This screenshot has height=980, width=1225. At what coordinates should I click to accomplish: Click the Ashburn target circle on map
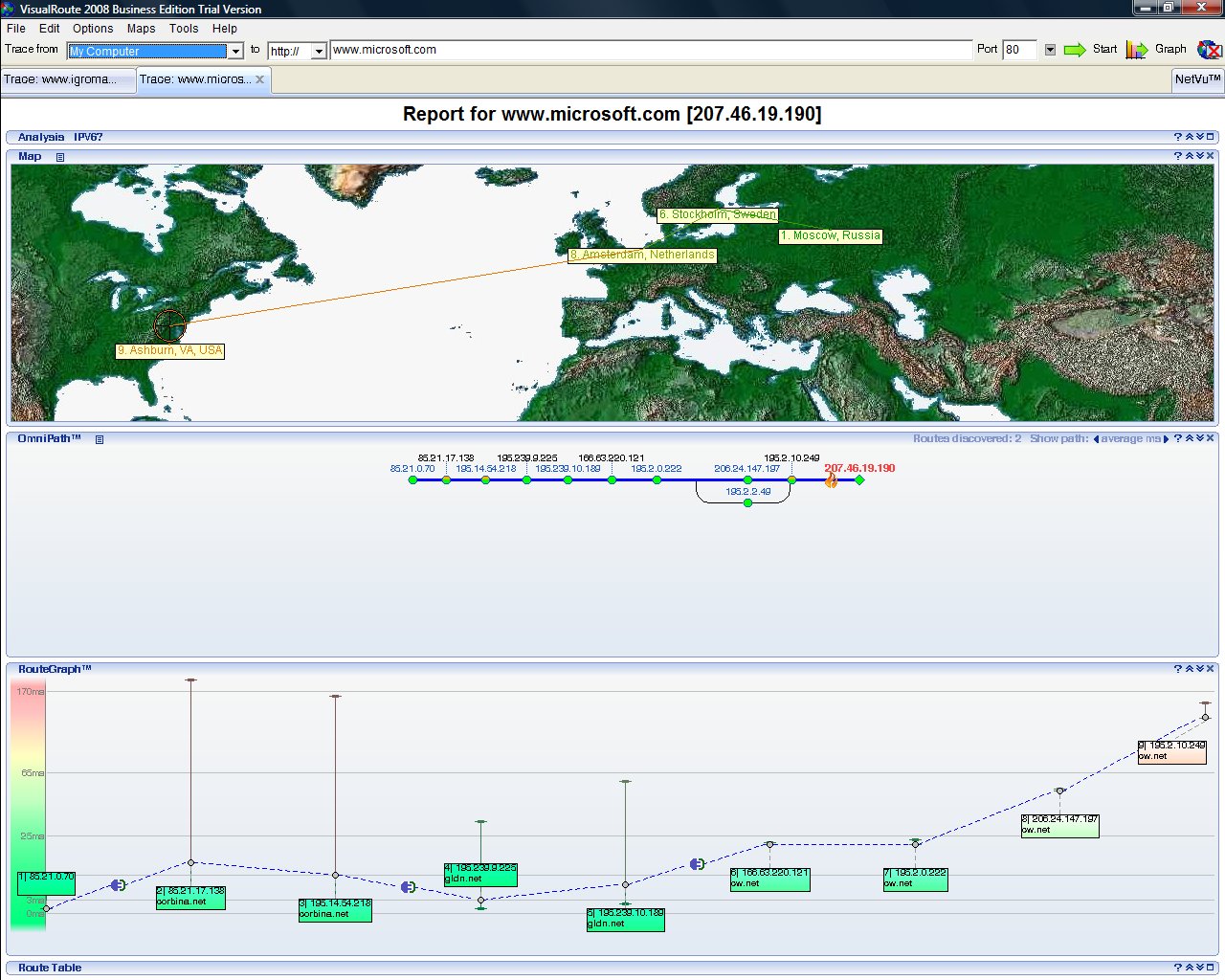tap(169, 326)
